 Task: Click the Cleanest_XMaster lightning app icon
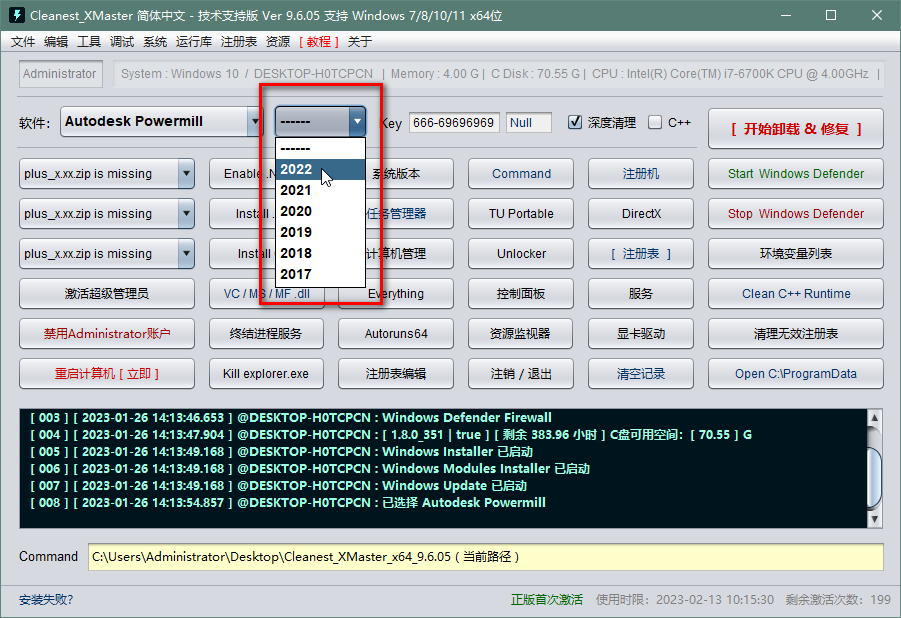[17, 15]
